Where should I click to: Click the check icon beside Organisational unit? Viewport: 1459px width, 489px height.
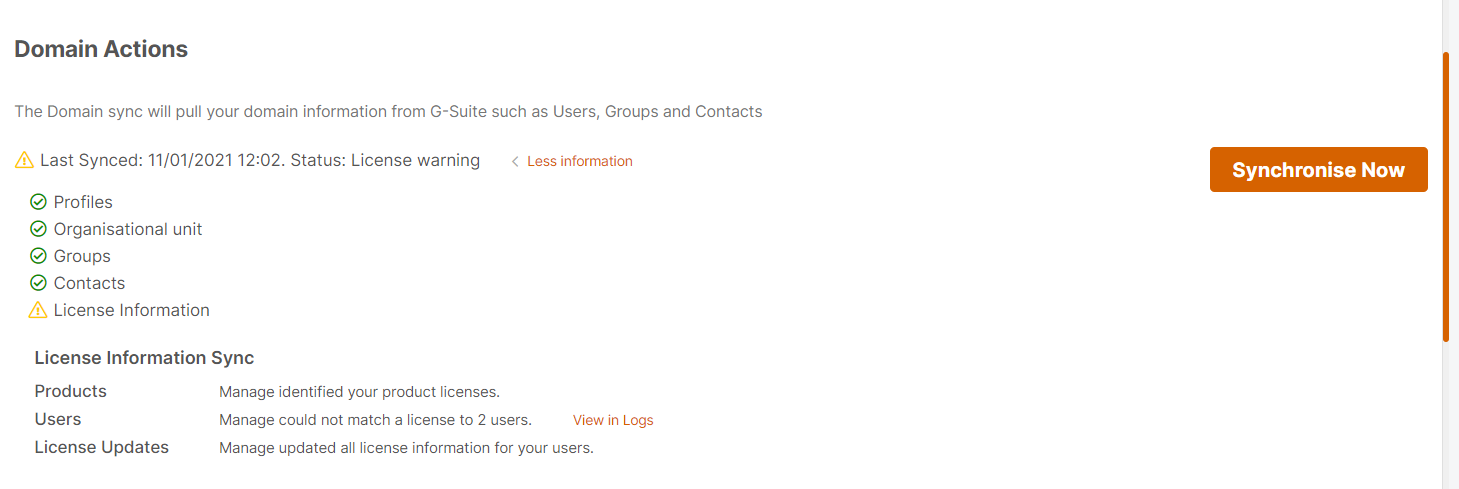click(x=39, y=229)
